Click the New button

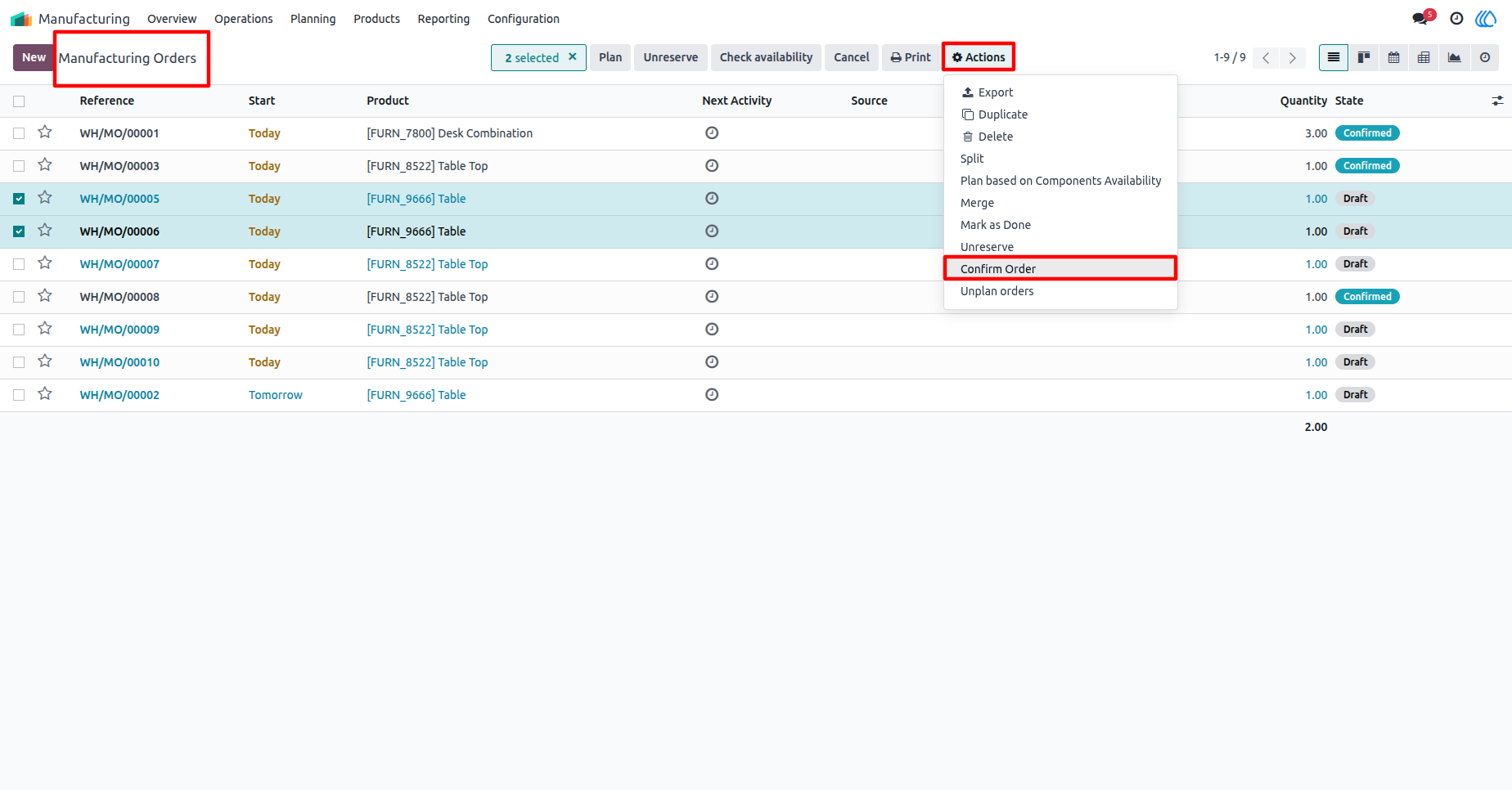pos(34,57)
